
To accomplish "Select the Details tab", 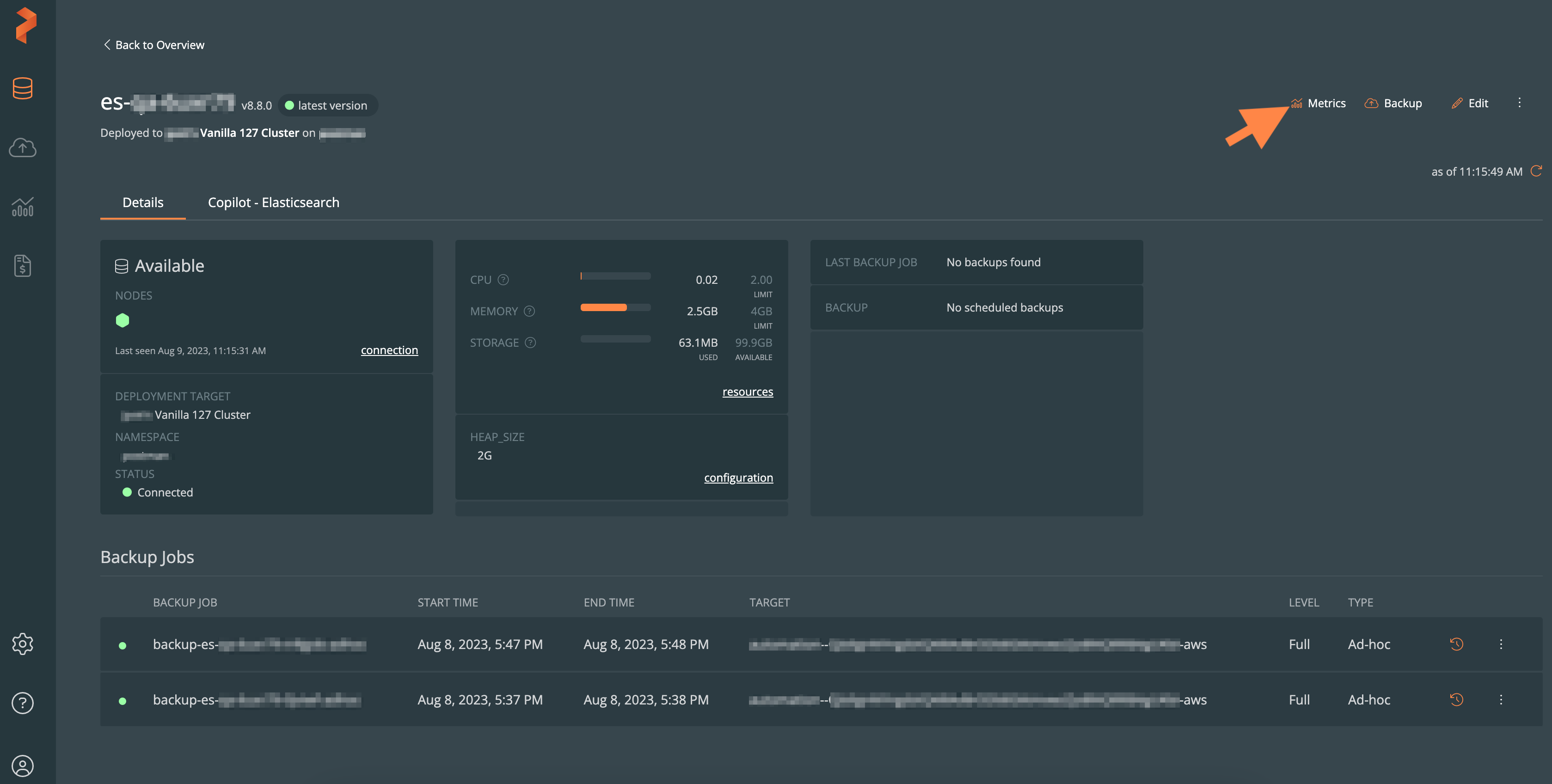I will 143,202.
